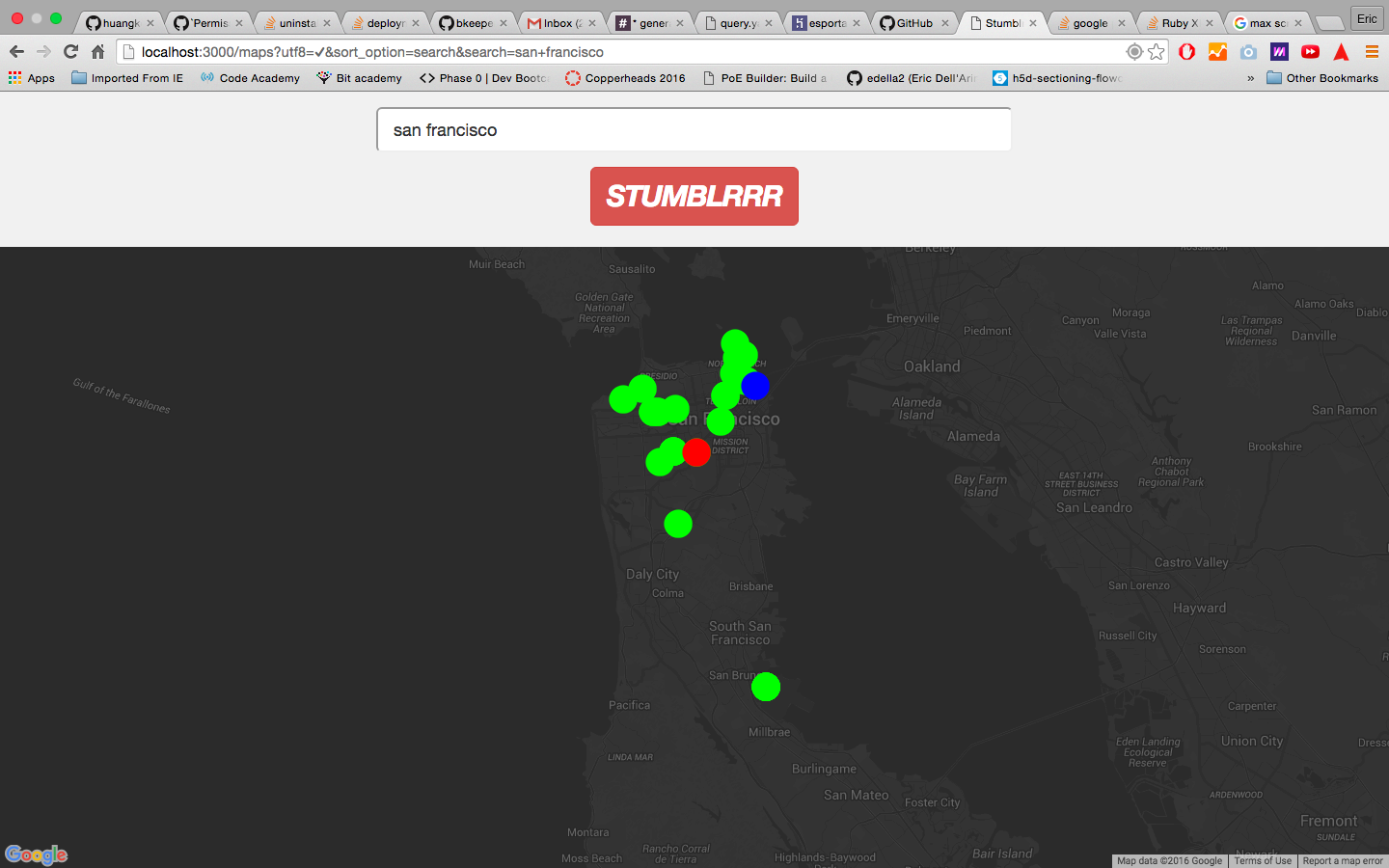The image size is (1389, 868).
Task: Open the Code Academy bookmark
Action: click(251, 78)
